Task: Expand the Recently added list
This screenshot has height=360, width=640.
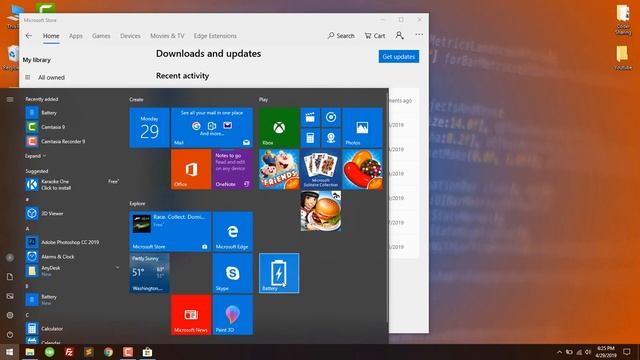Action: pyautogui.click(x=35, y=156)
